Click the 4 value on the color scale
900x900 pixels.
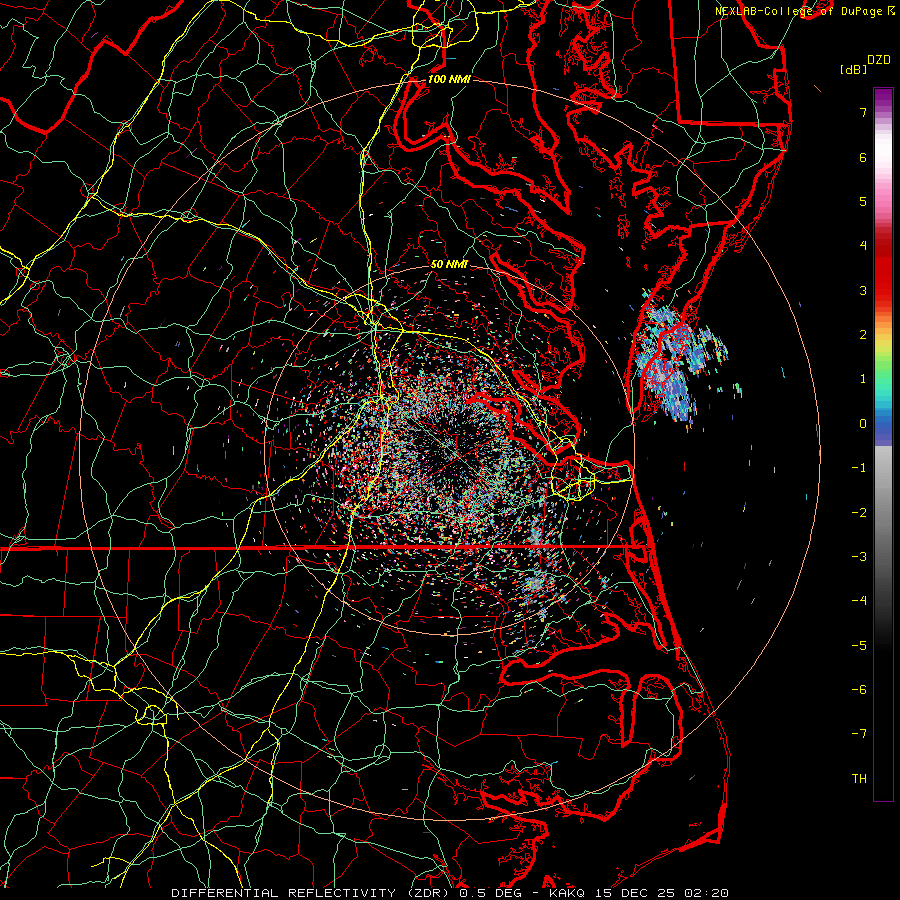pyautogui.click(x=863, y=246)
